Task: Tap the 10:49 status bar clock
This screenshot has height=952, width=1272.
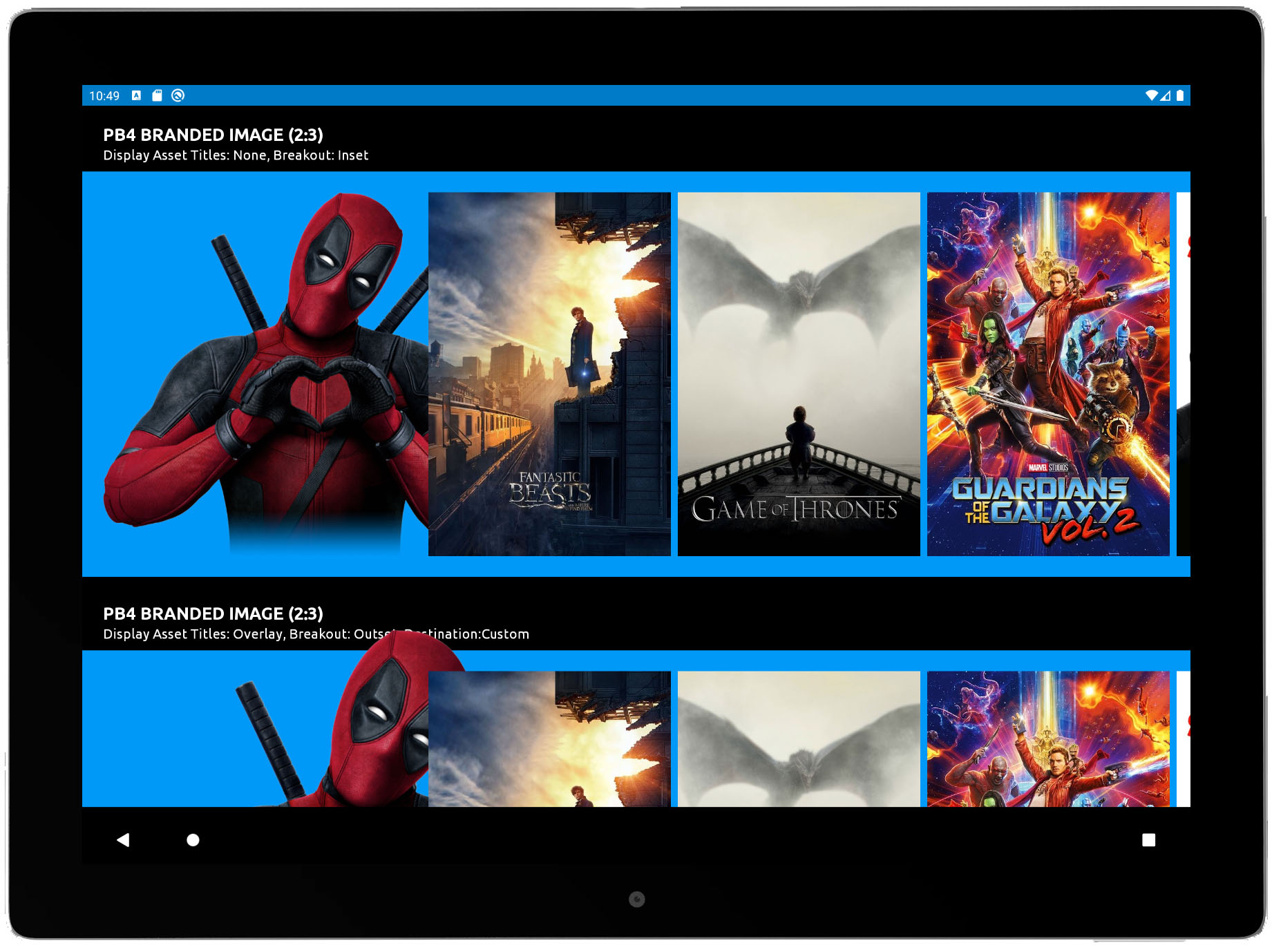Action: click(x=104, y=96)
